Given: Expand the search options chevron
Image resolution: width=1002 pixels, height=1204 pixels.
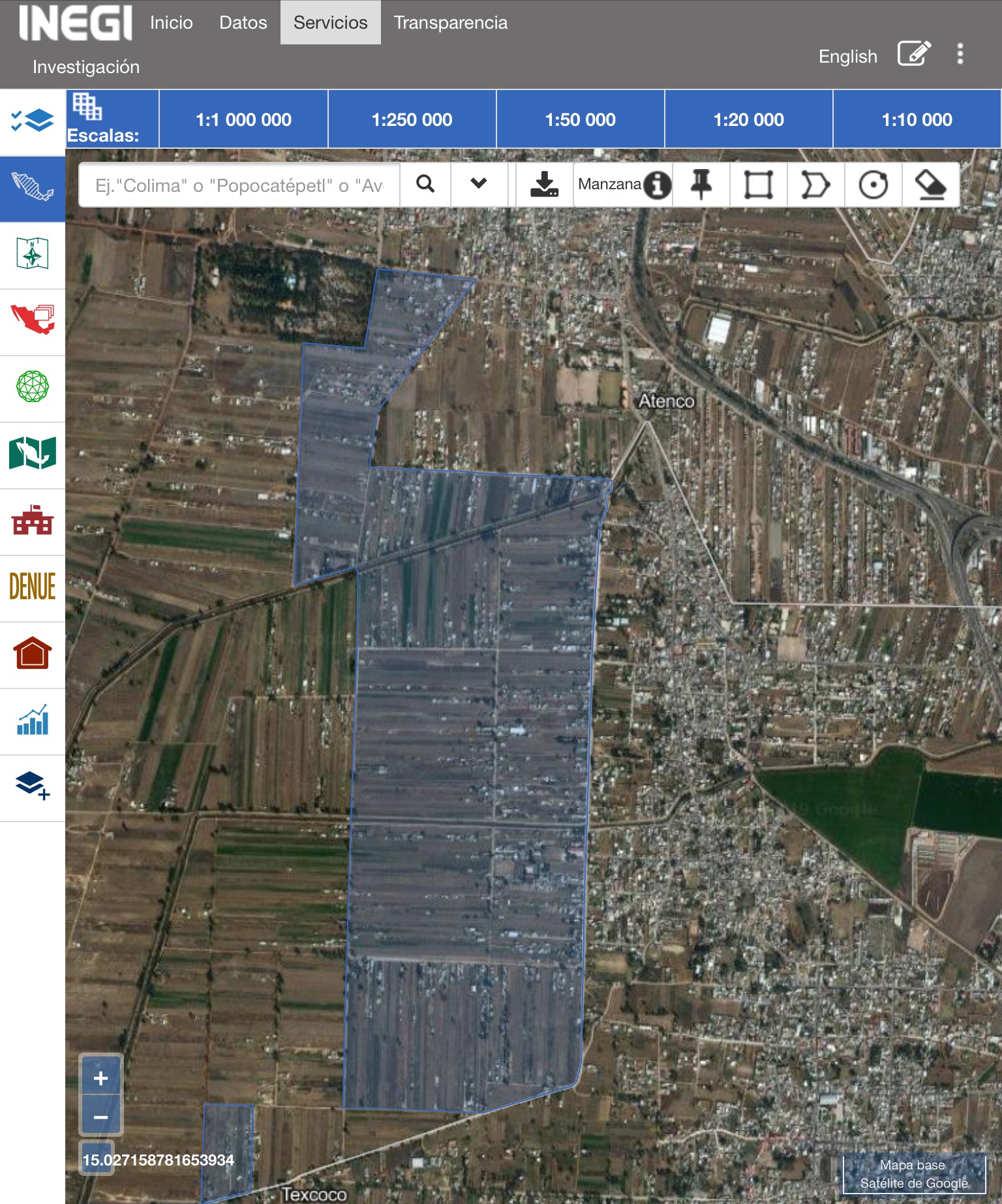Looking at the screenshot, I should click(479, 185).
